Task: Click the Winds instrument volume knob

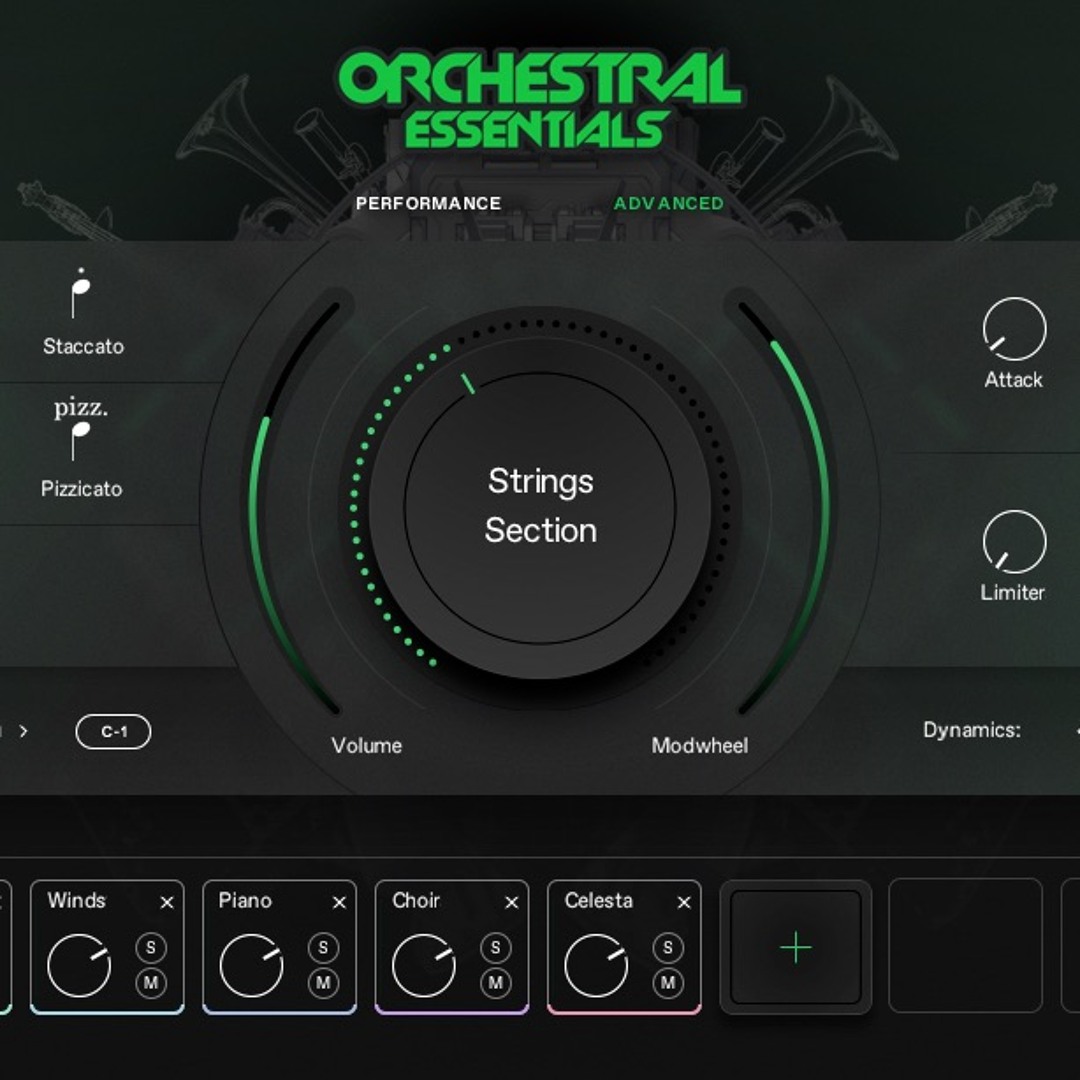Action: click(79, 963)
